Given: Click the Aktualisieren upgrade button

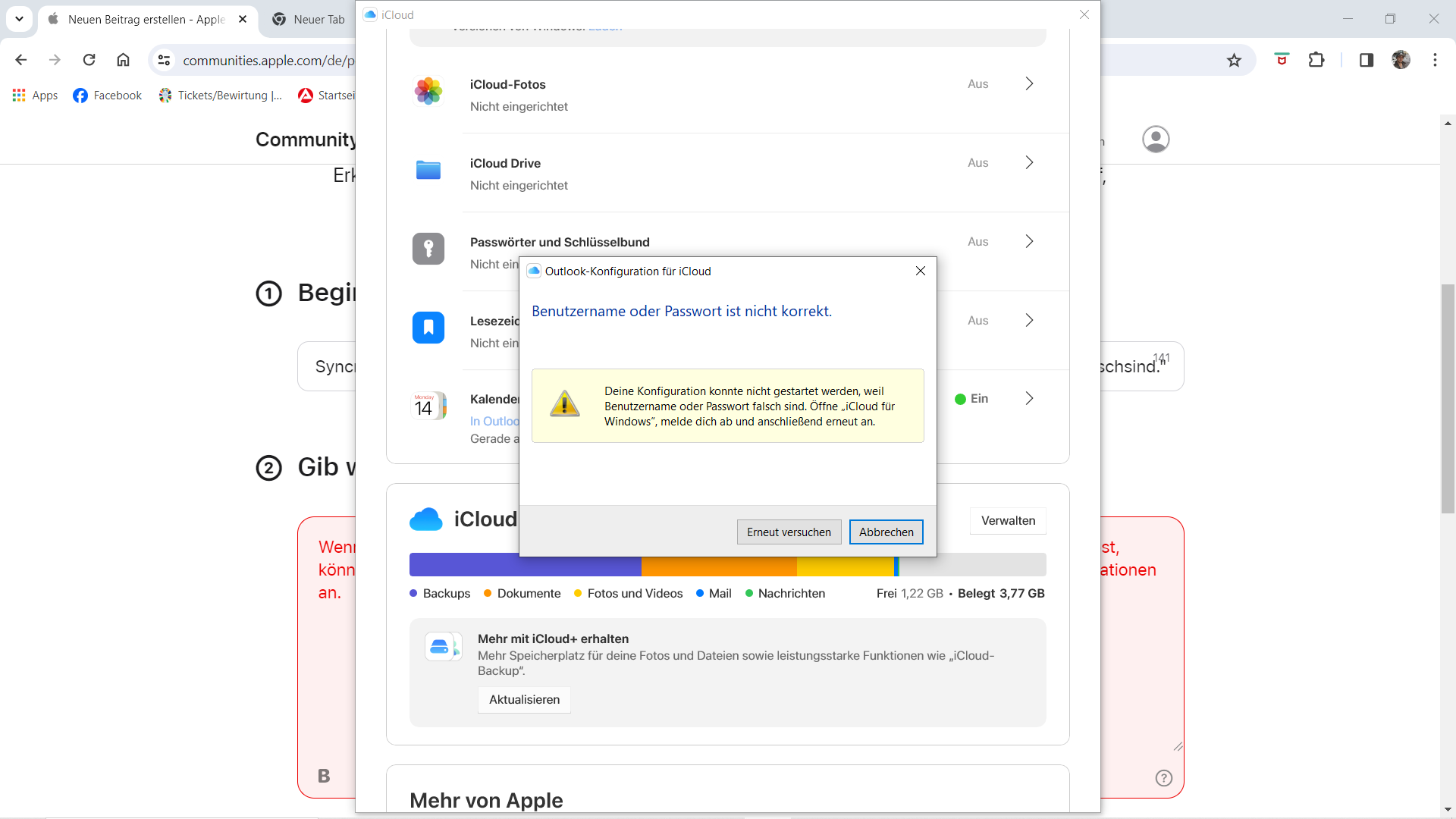Looking at the screenshot, I should (x=524, y=700).
